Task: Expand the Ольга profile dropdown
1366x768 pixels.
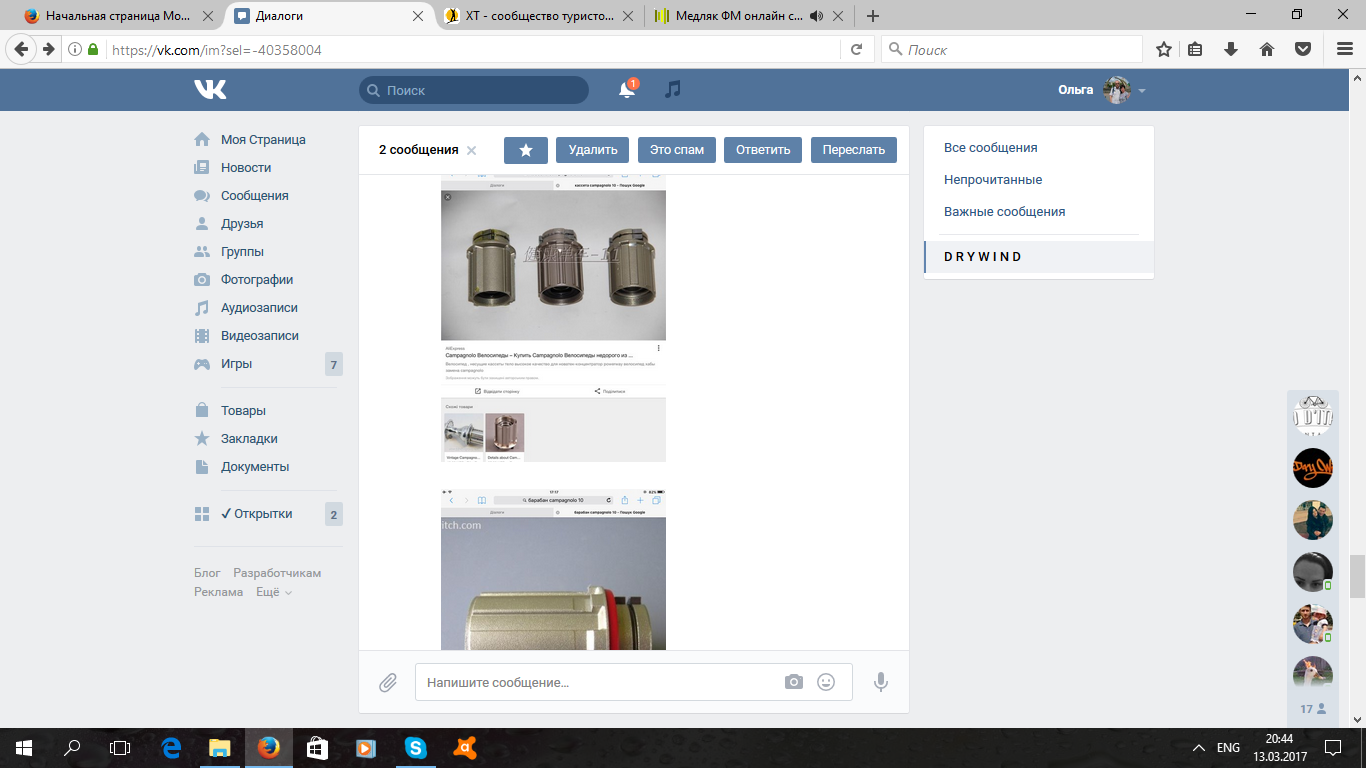Action: (1142, 91)
